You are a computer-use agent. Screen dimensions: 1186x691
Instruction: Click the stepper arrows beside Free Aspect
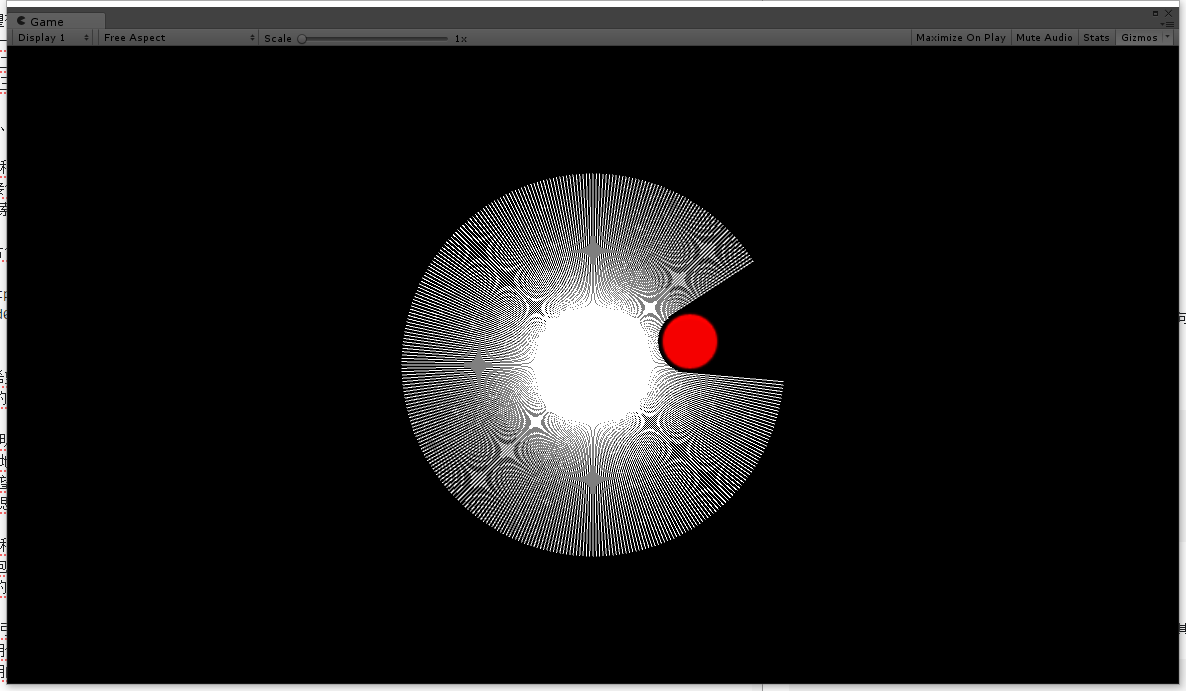(x=252, y=38)
